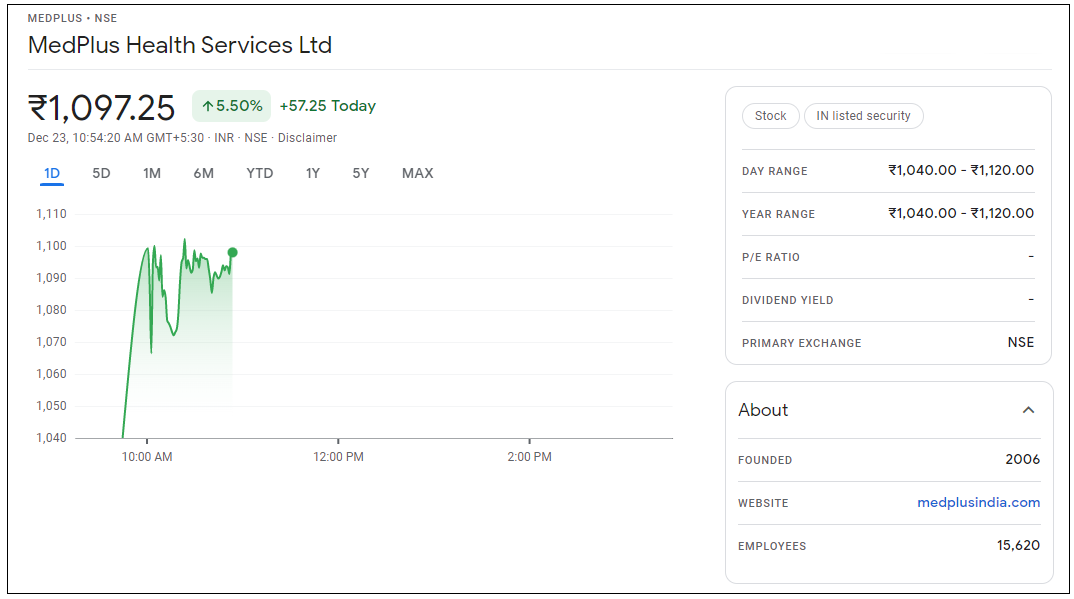Click the 1,110 y-axis label

coord(51,214)
